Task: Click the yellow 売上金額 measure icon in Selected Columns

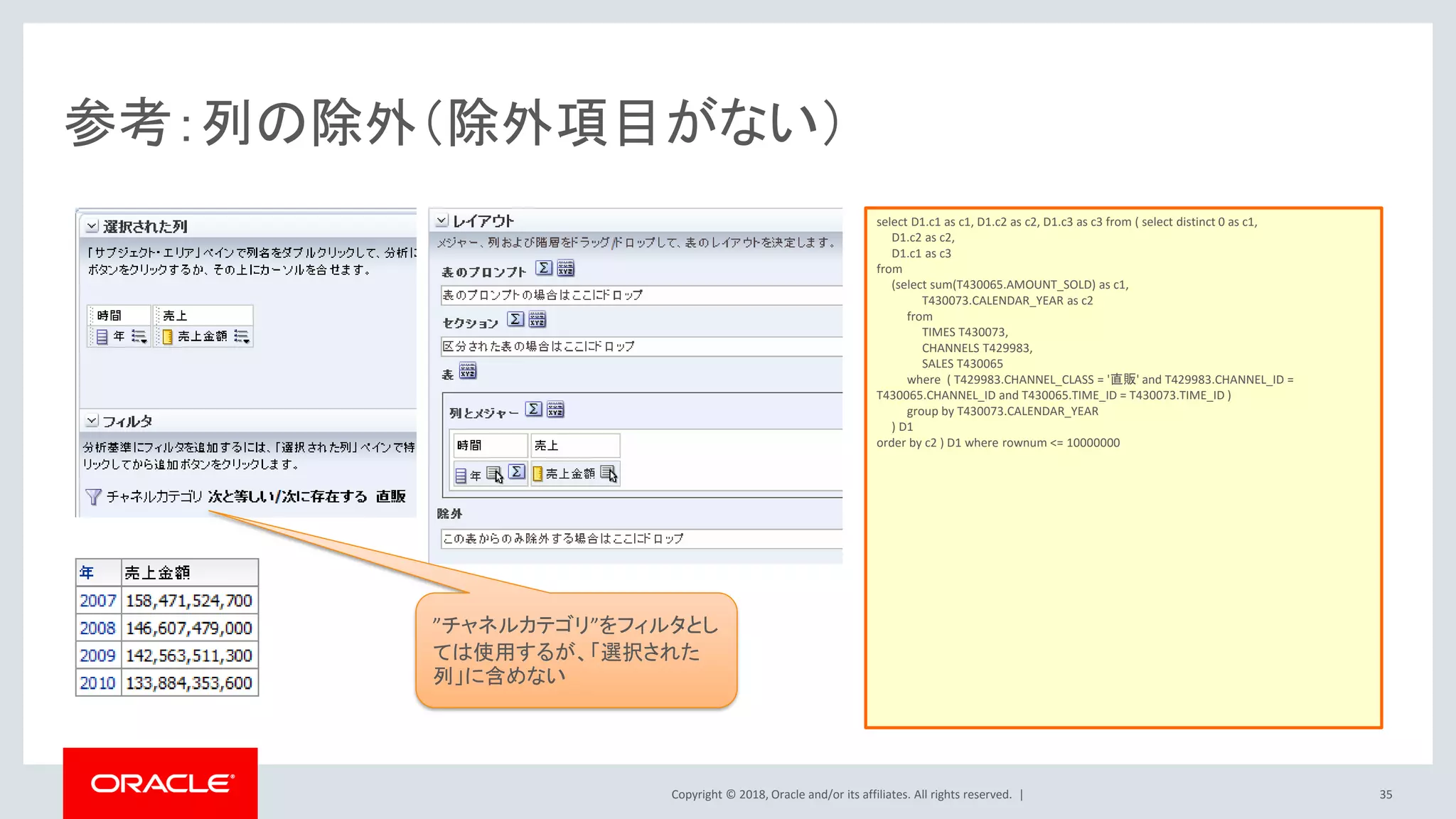Action: tap(168, 336)
